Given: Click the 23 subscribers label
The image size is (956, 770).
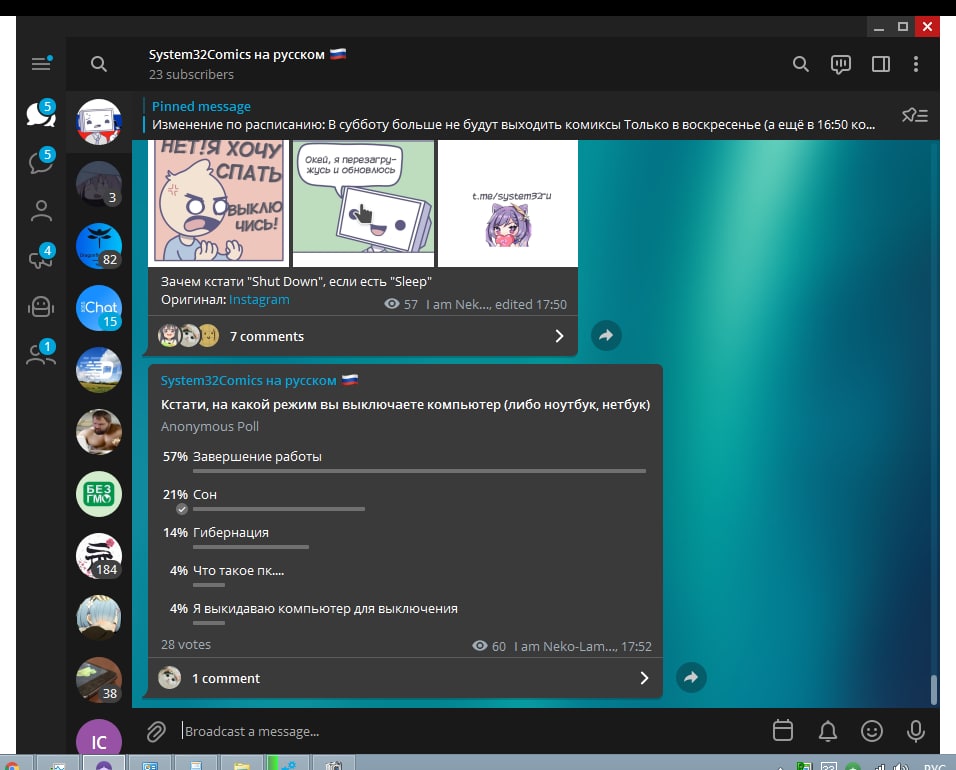Looking at the screenshot, I should [x=191, y=74].
